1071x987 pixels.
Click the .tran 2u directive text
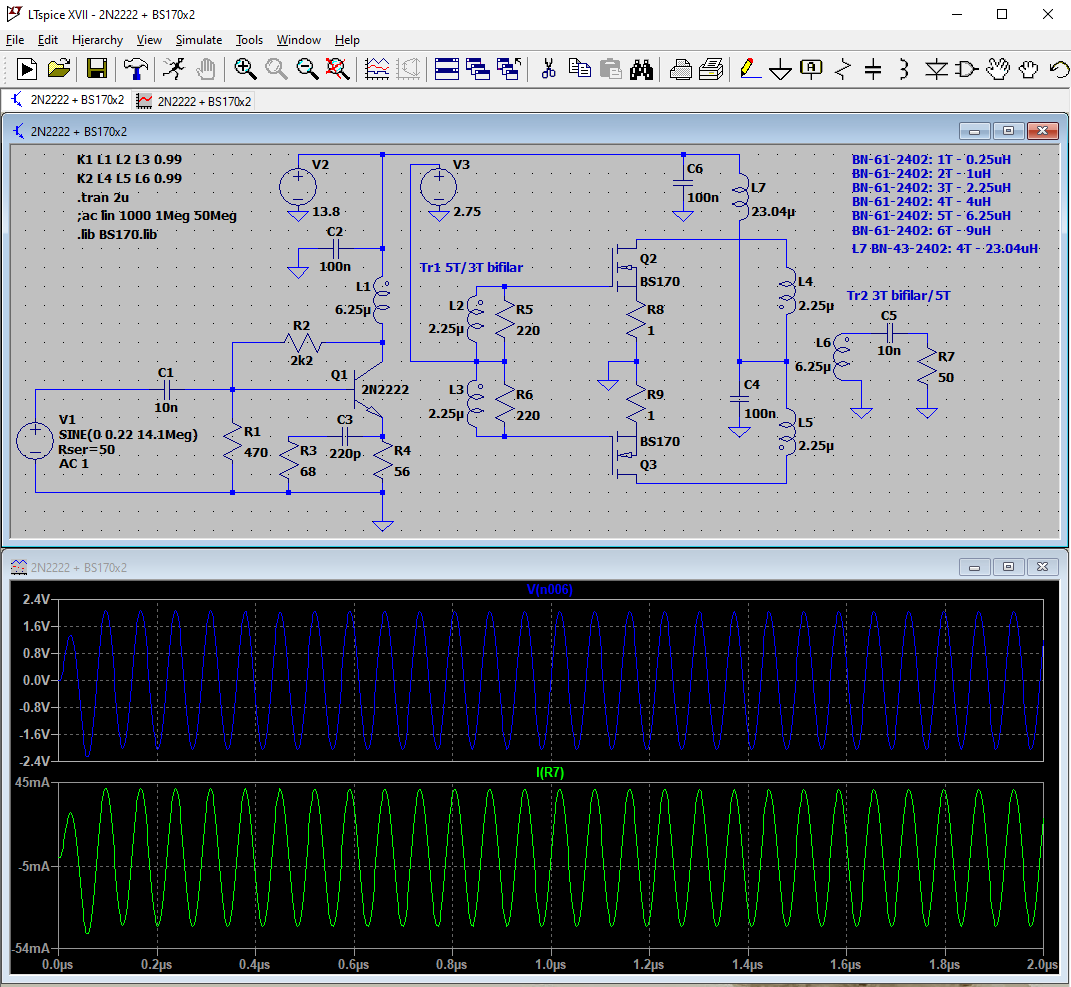click(104, 197)
